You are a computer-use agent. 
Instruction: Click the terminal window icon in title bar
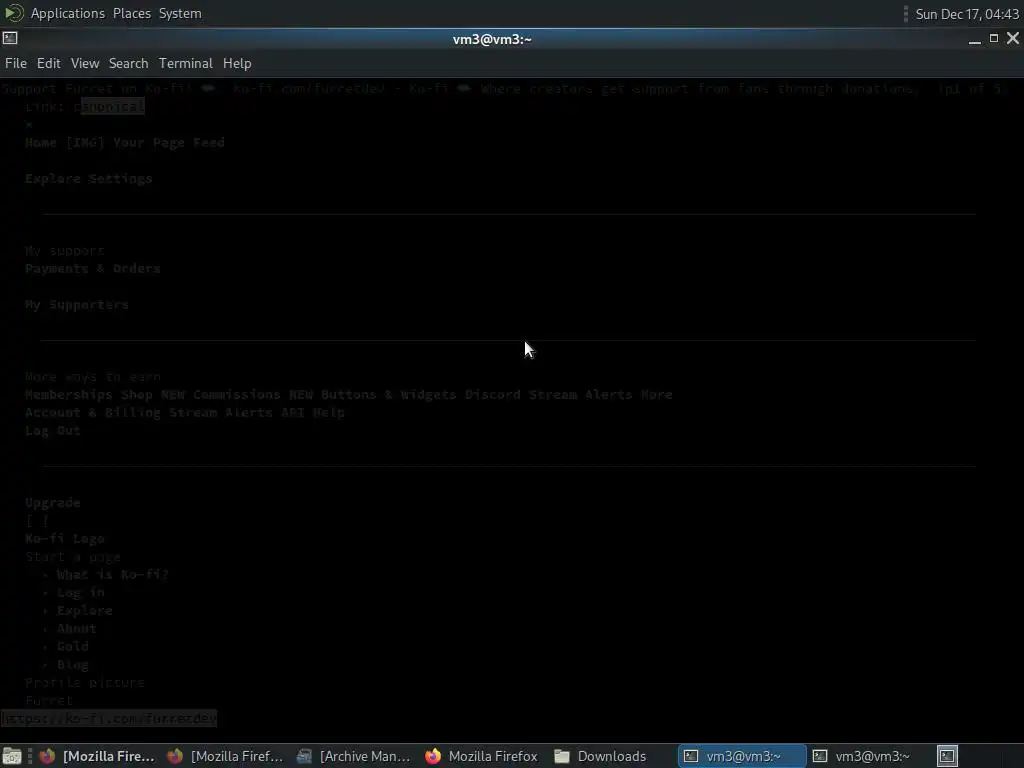coord(10,38)
